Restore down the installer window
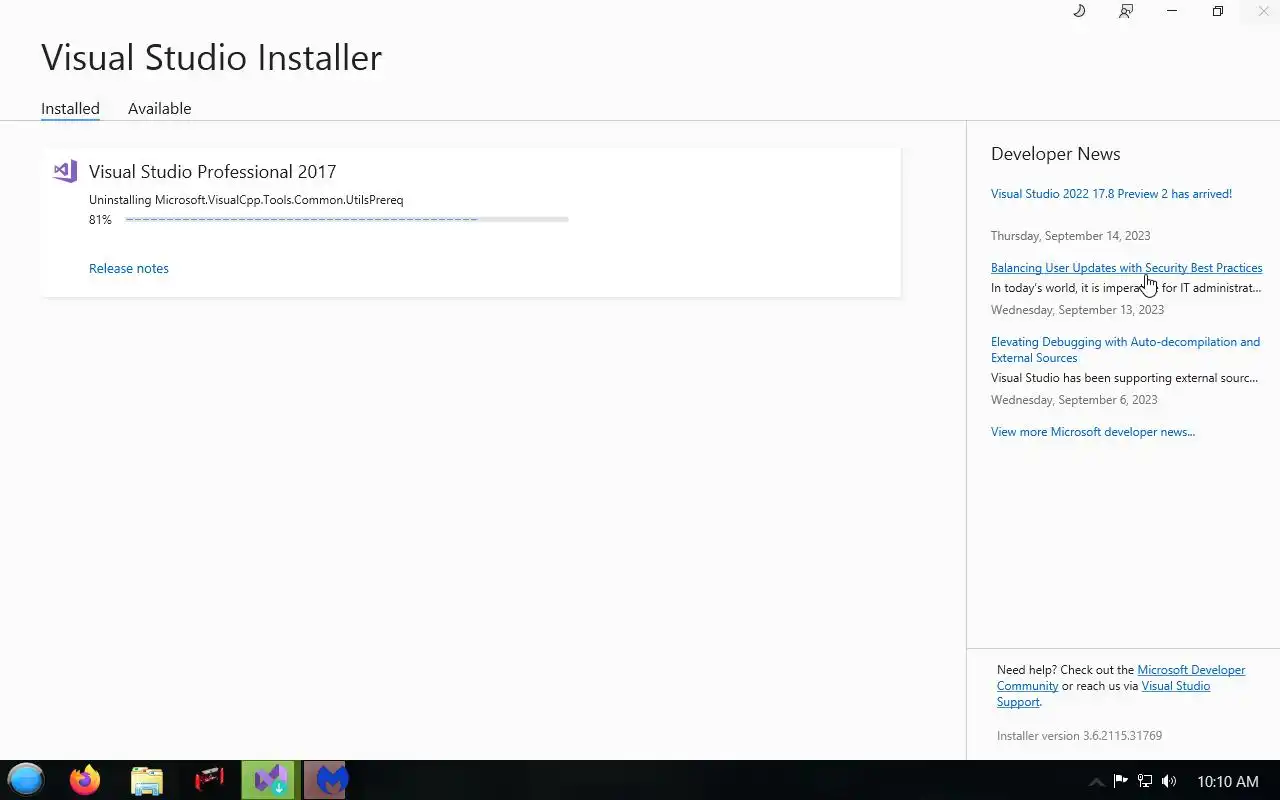The width and height of the screenshot is (1280, 800). [1217, 11]
